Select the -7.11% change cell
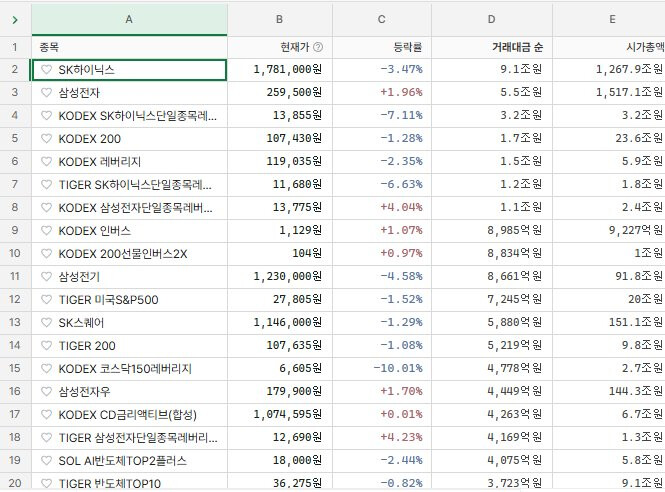 click(x=382, y=115)
